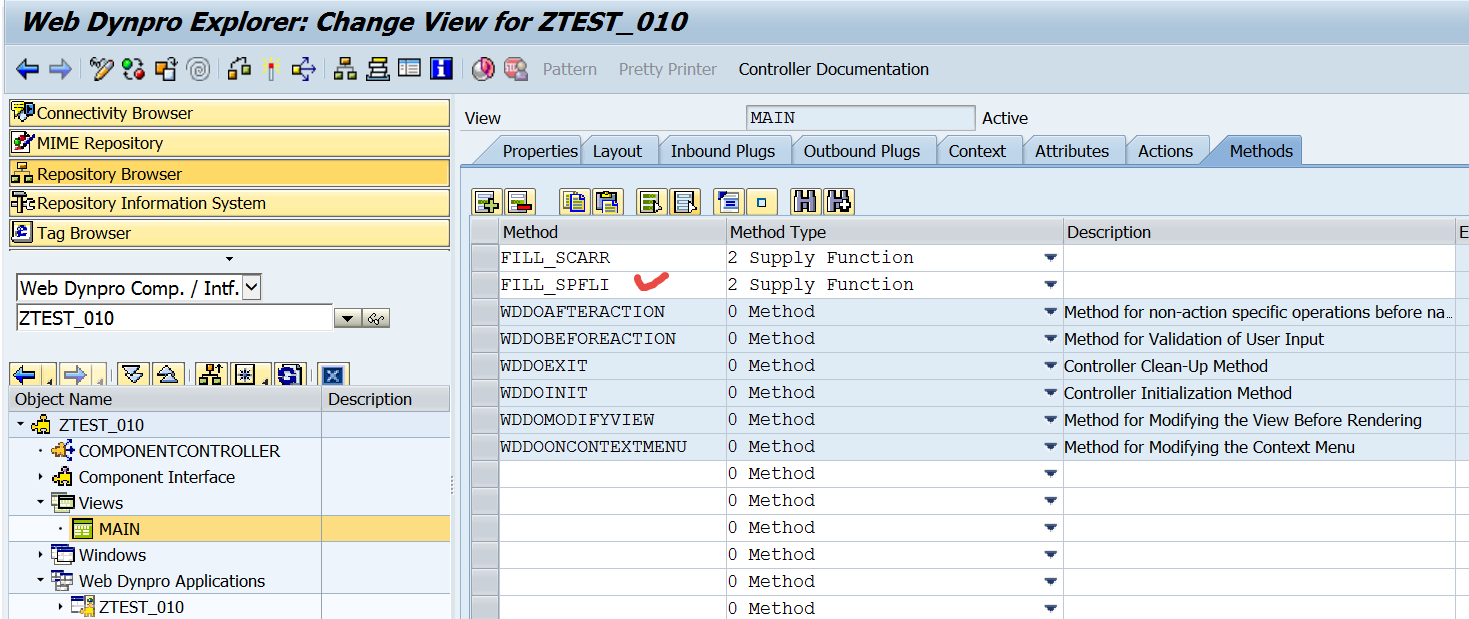Click the Refresh Object List icon
Screen dimensions: 1469x619
coord(289,375)
